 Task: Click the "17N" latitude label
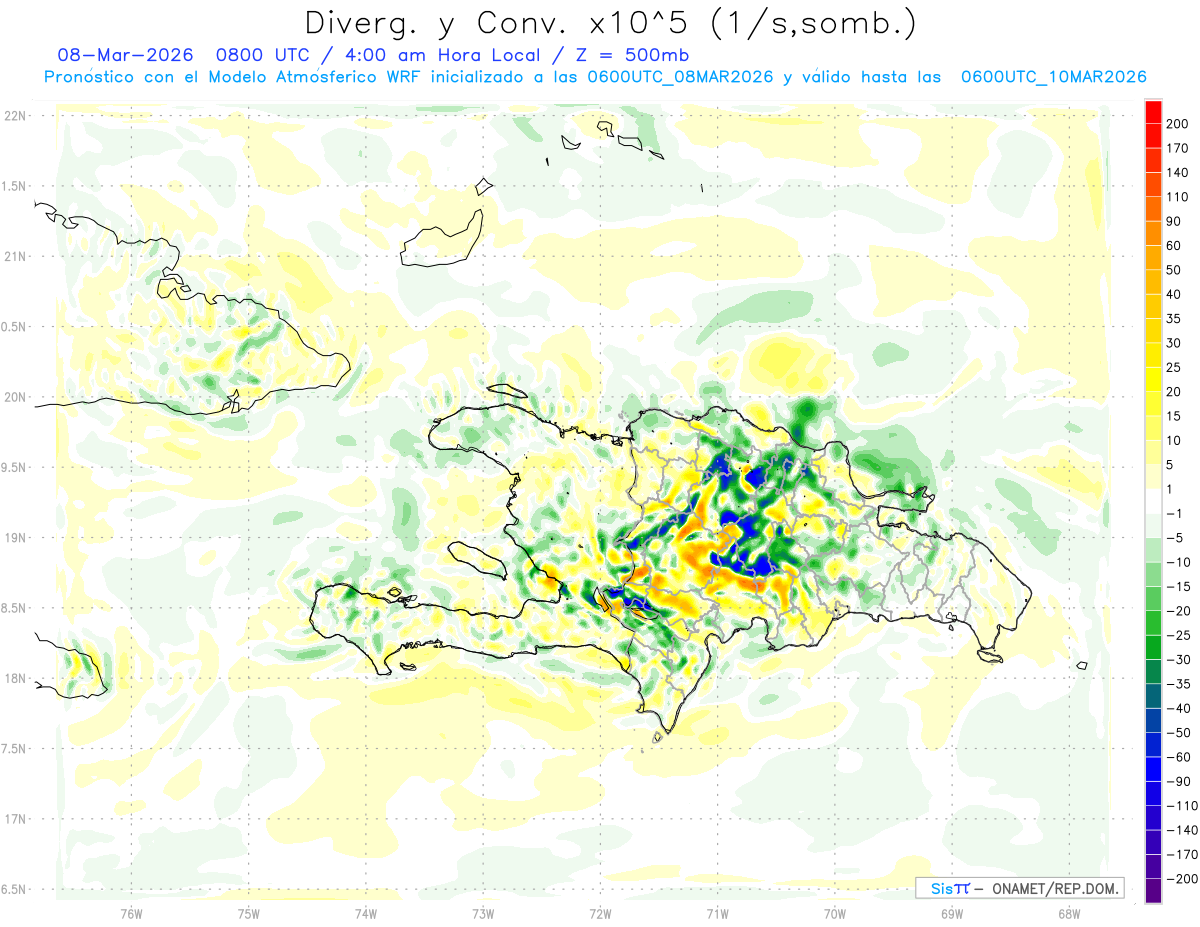[15, 819]
